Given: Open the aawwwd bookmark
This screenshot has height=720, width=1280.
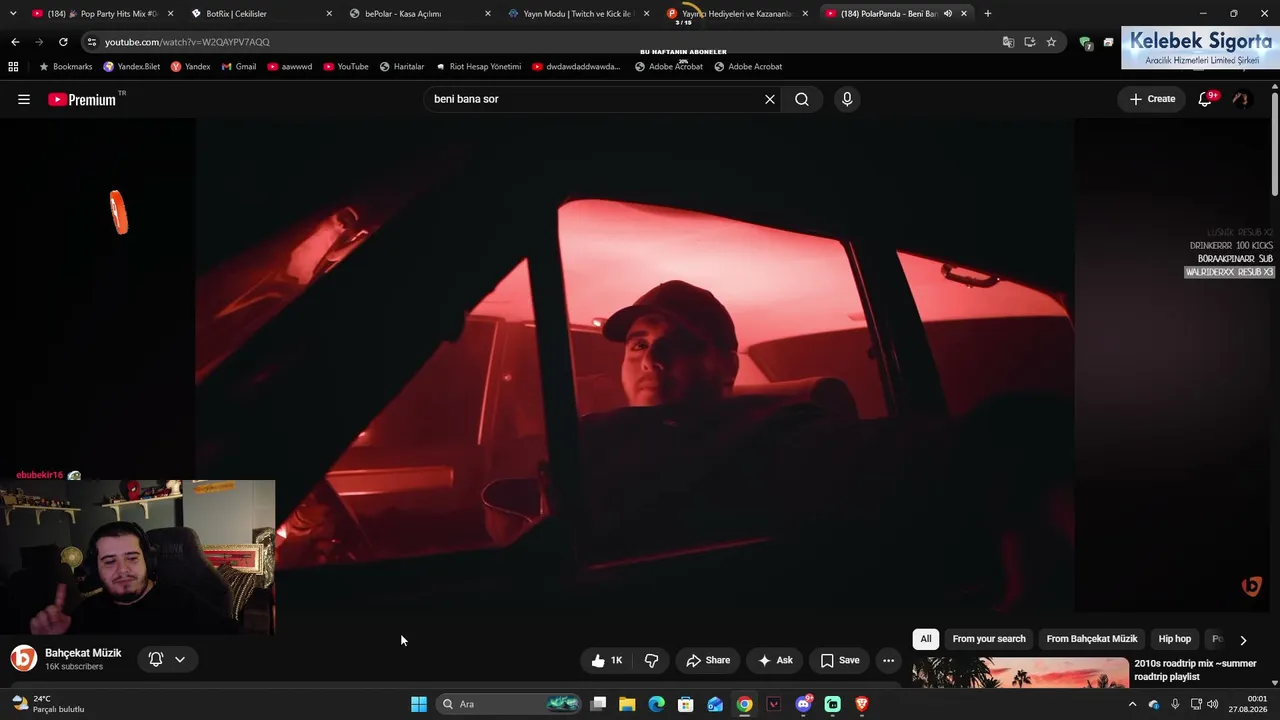Looking at the screenshot, I should pyautogui.click(x=290, y=67).
